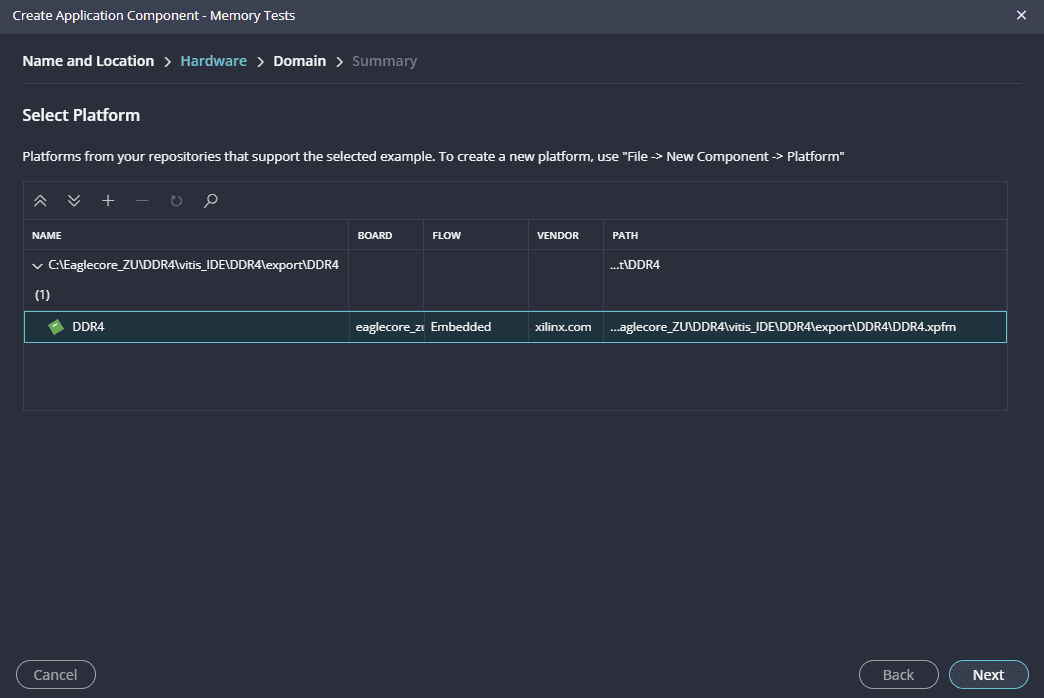Screen dimensions: 1044x698
Task: Click the expand all double-chevron icon
Action: pos(74,201)
